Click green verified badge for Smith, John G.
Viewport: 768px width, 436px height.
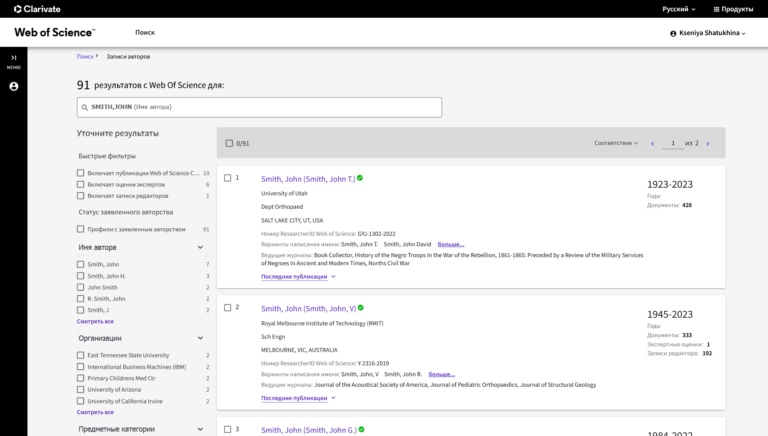[361, 430]
